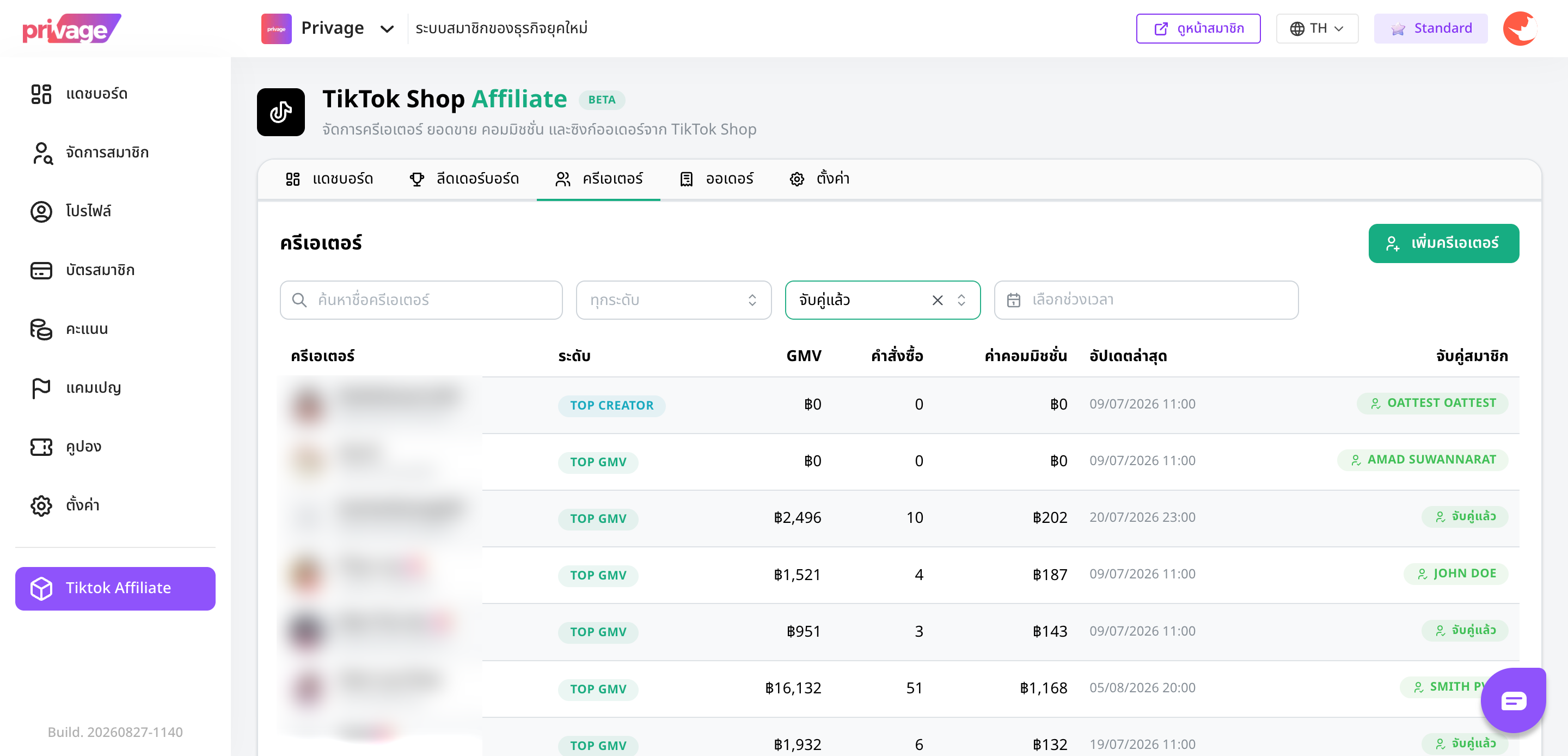The width and height of the screenshot is (1568, 756).
Task: Click the creator name search field
Action: 421,300
